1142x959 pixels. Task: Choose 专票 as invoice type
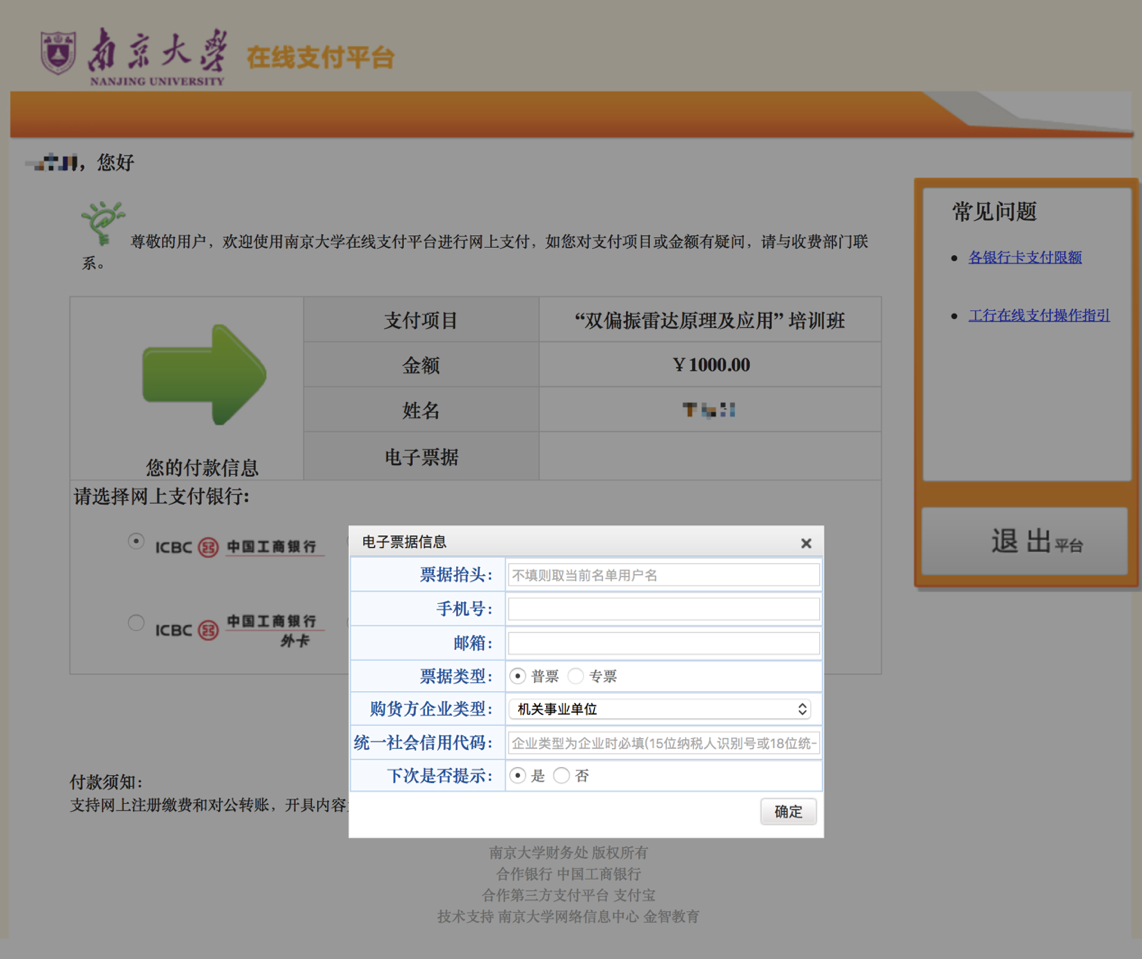point(576,676)
